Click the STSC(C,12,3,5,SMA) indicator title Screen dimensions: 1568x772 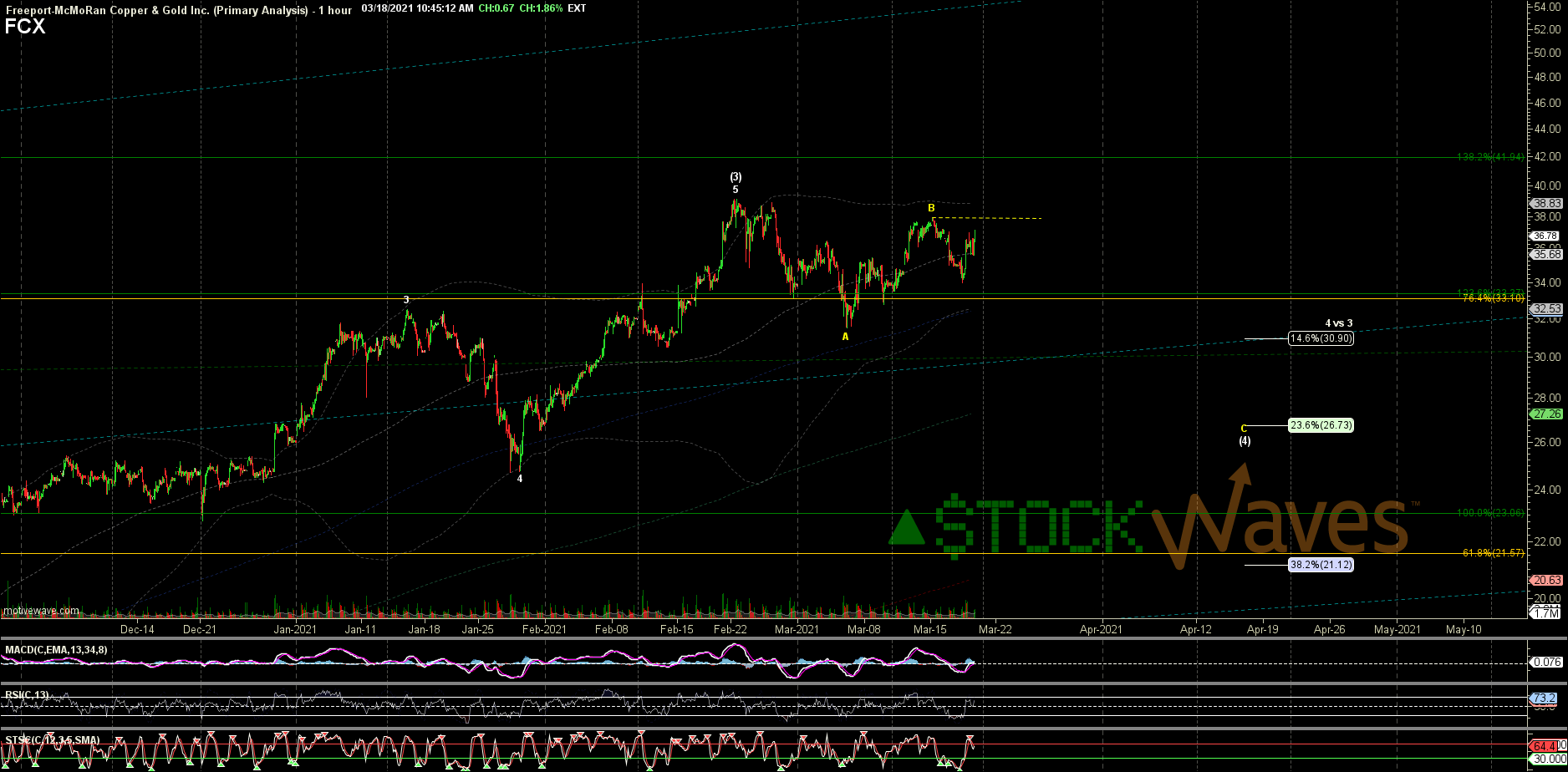[52, 740]
